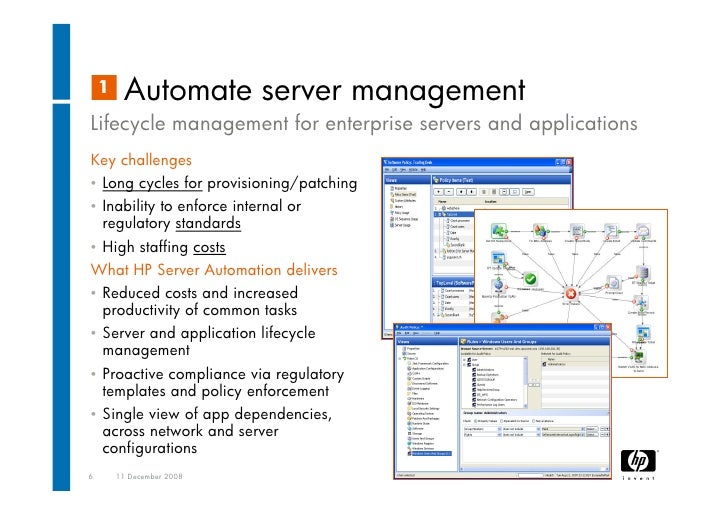Click the '11 December 2008' footer date
This screenshot has height=514, width=728.
(150, 476)
